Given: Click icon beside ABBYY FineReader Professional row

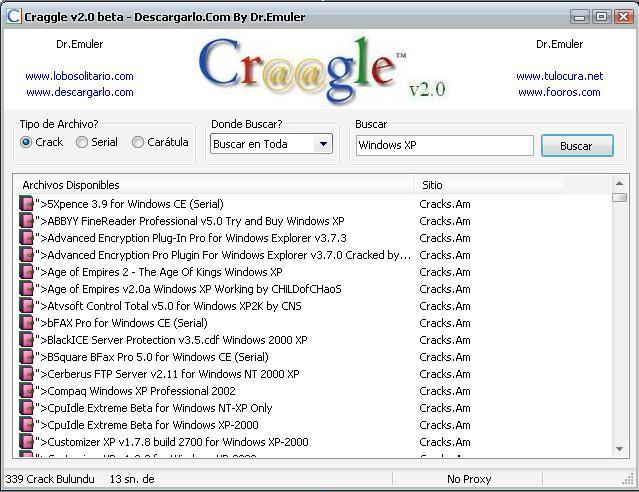Looking at the screenshot, I should point(26,221).
